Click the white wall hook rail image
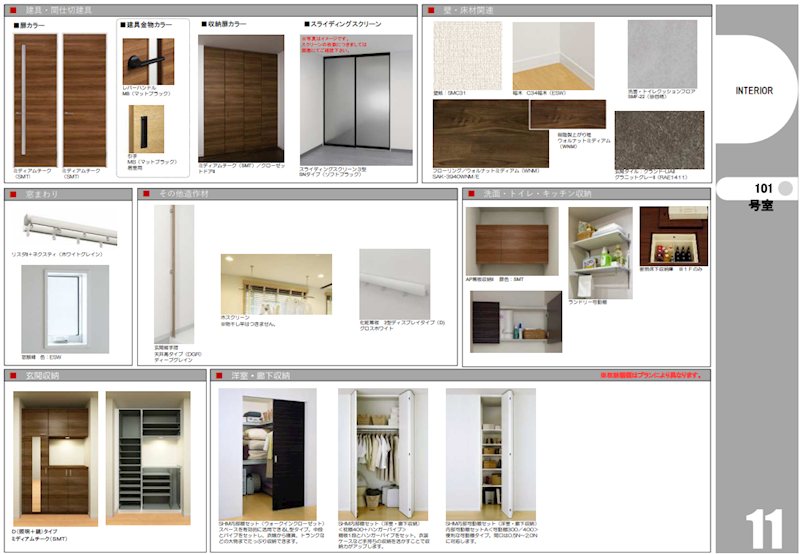Screen dimensions: 800x554 tap(394, 284)
